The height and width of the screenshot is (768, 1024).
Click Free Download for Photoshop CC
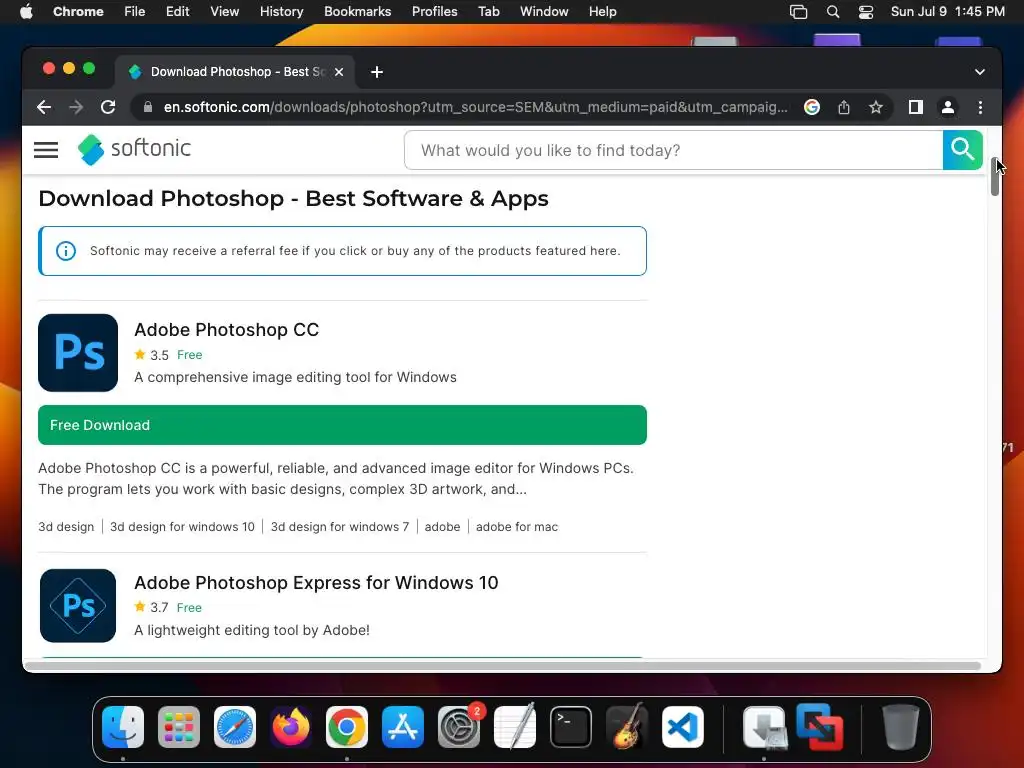pos(342,425)
